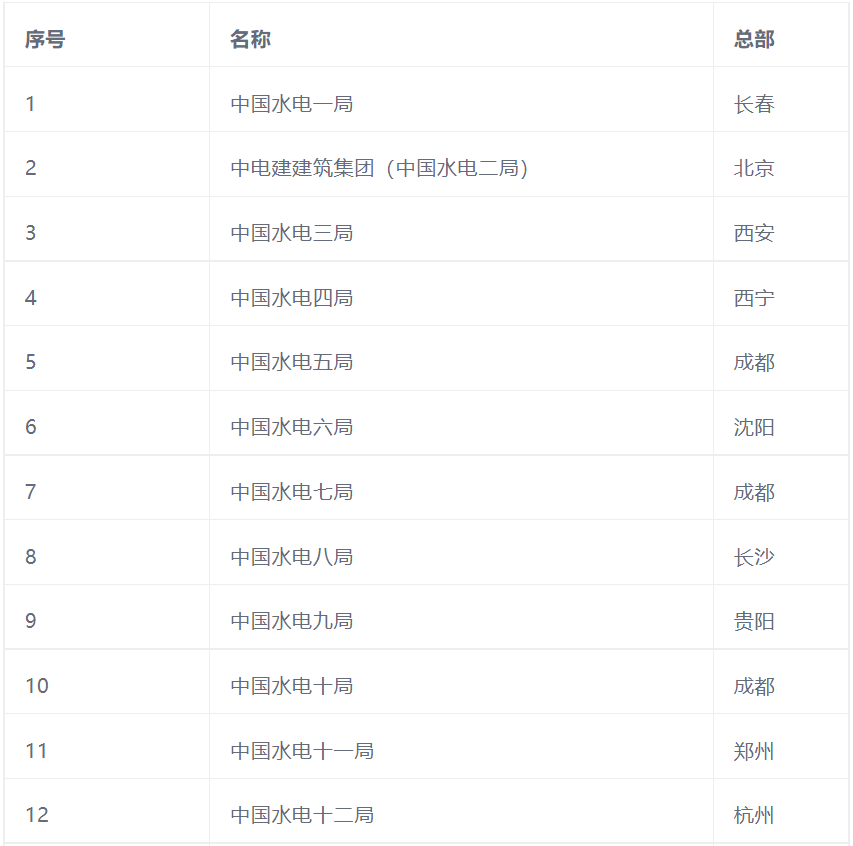The image size is (853, 846).
Task: Click the 中国水电四局 entry
Action: coord(292,298)
